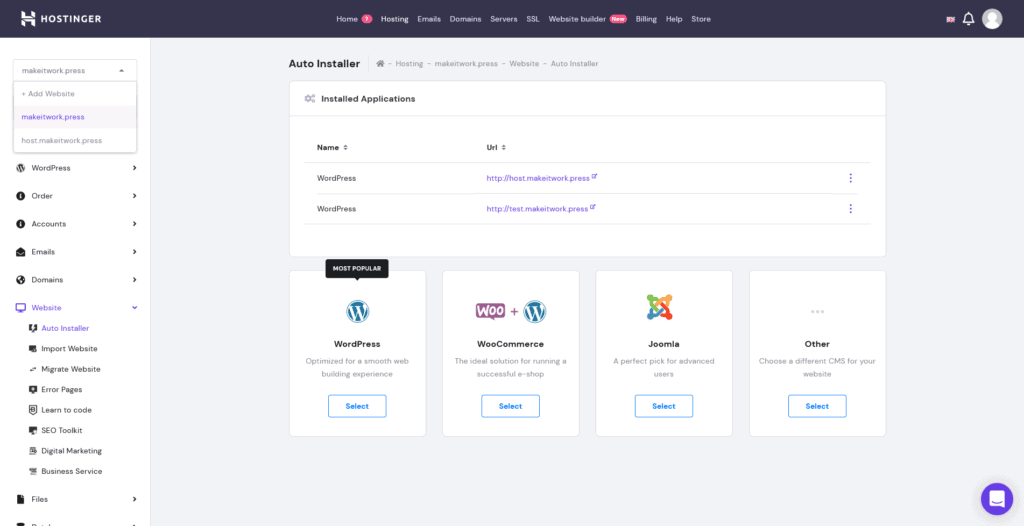This screenshot has width=1024, height=526.
Task: Open SEO Toolkit in sidebar
Action: 61,430
